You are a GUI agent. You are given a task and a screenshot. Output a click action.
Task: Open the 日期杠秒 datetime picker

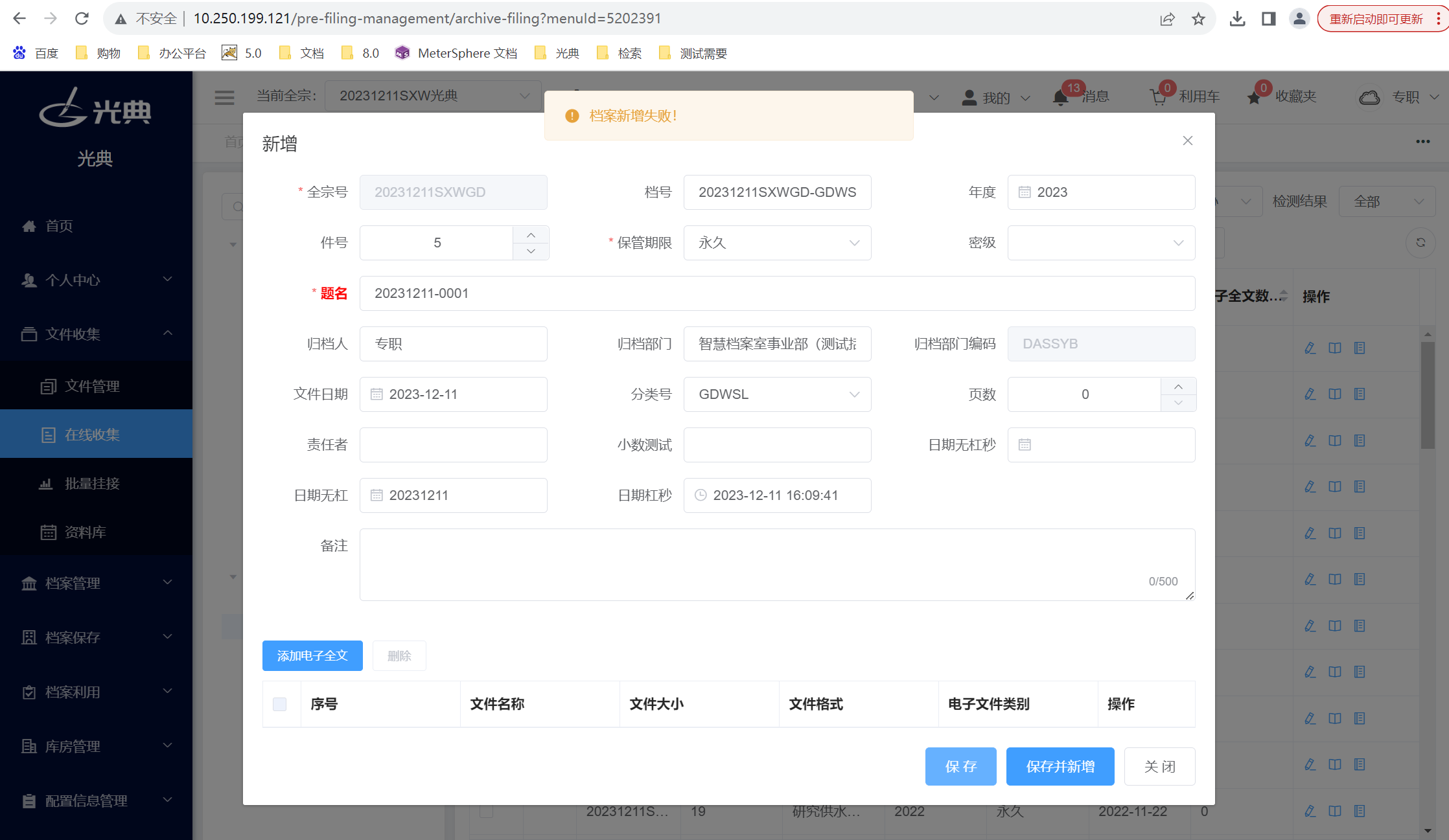[777, 495]
